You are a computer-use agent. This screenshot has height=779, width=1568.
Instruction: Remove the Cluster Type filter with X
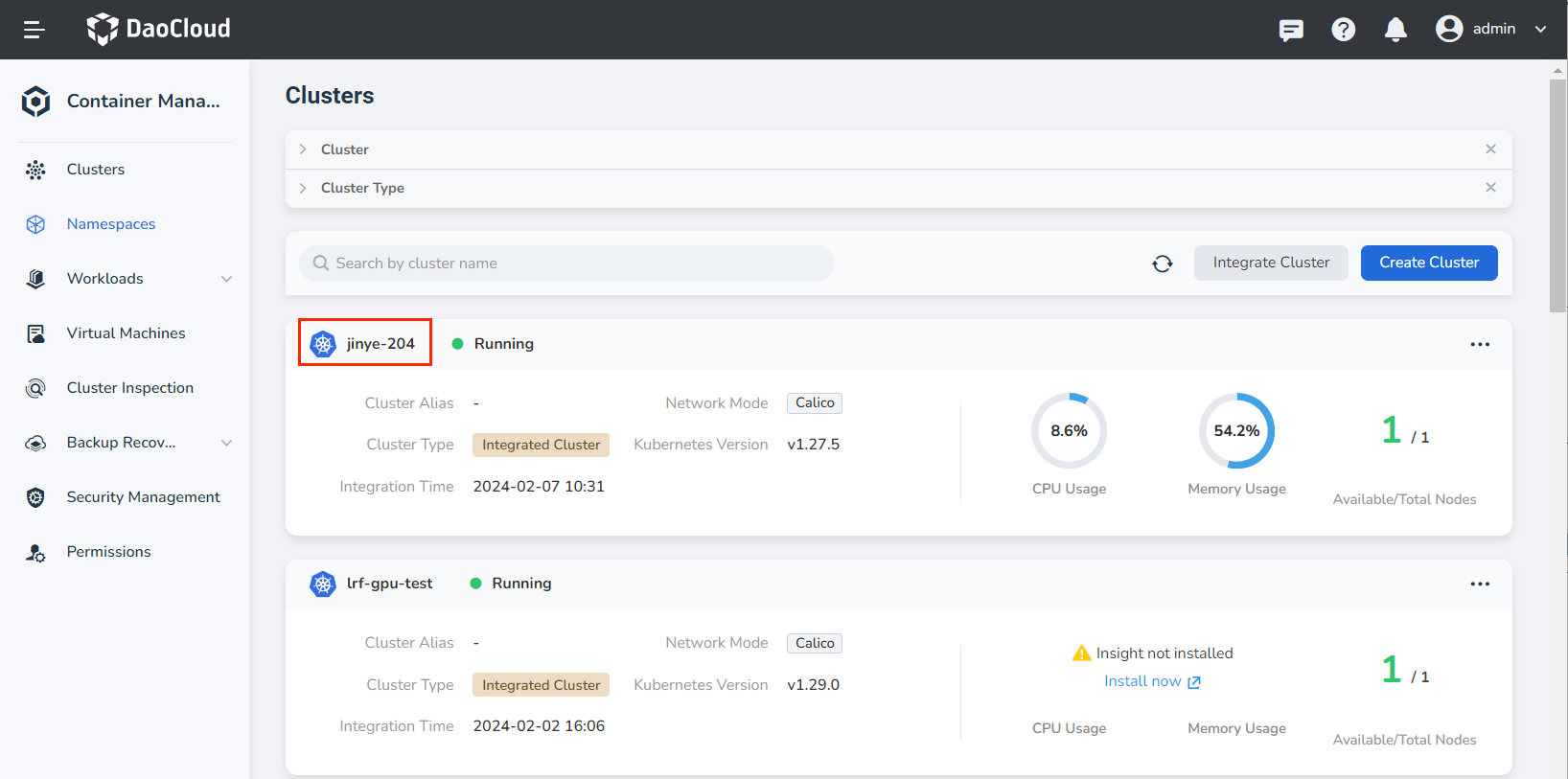pos(1490,188)
